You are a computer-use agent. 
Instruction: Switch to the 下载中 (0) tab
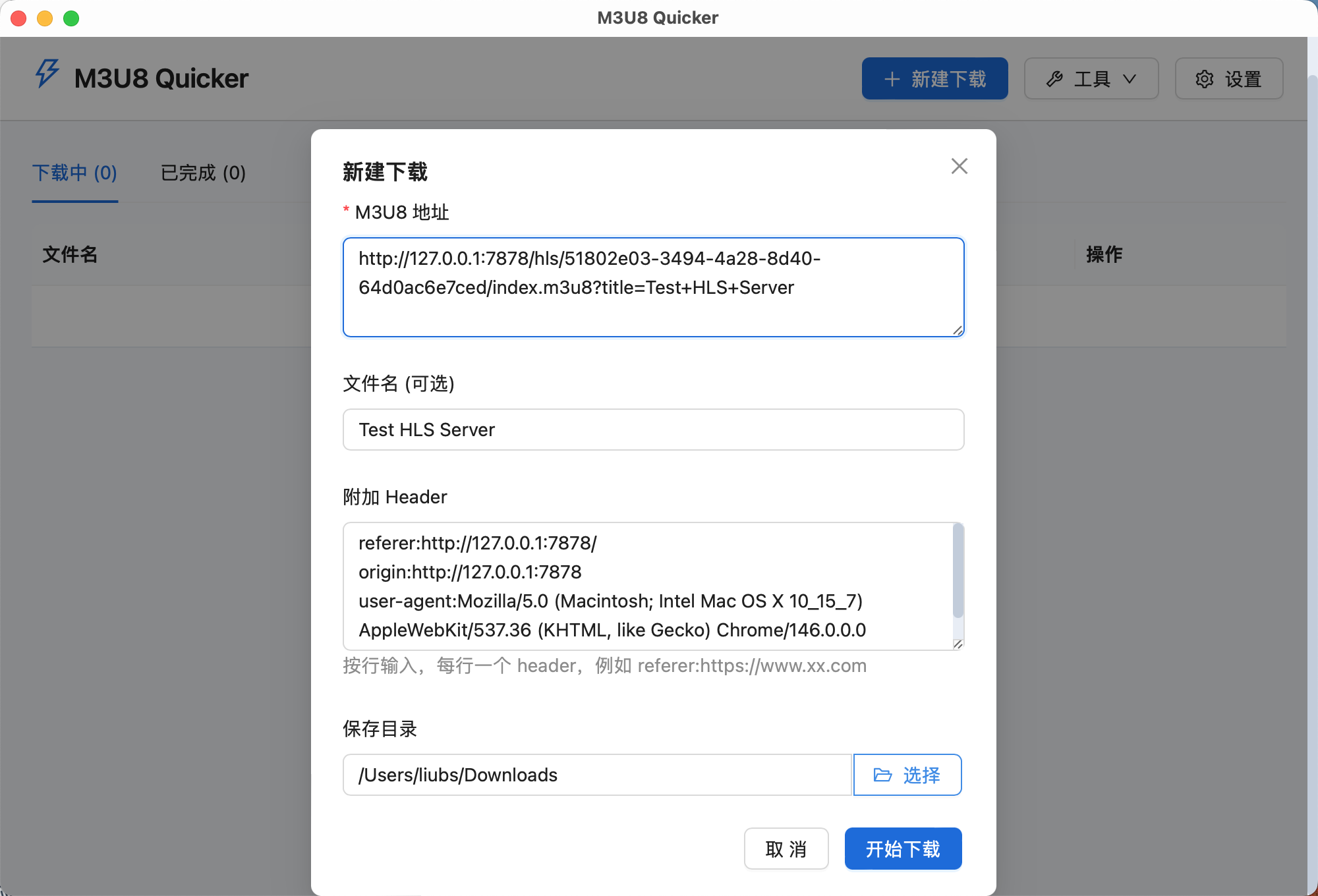74,173
